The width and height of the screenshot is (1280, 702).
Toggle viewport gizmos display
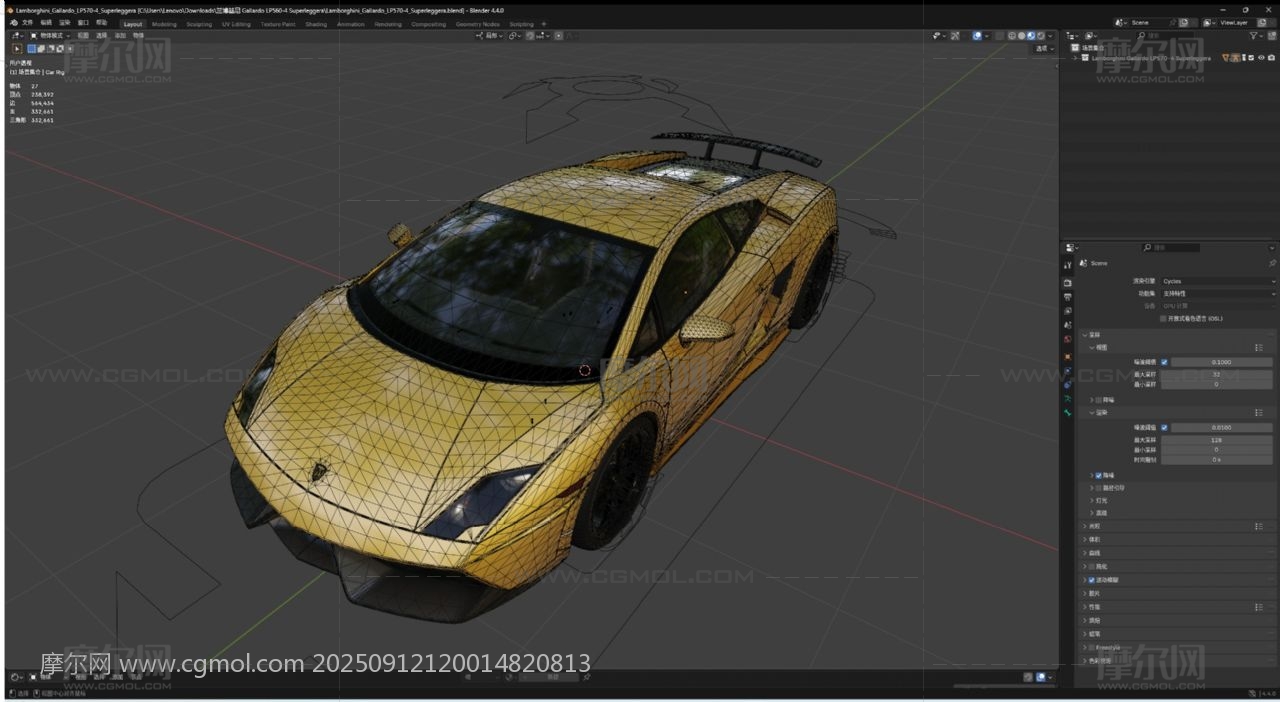pos(955,36)
